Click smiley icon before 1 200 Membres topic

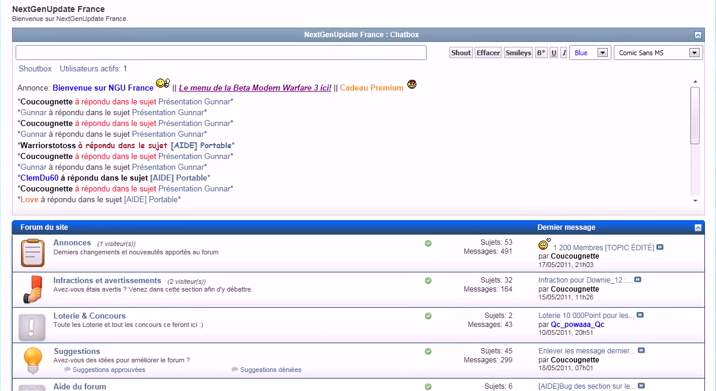[544, 244]
